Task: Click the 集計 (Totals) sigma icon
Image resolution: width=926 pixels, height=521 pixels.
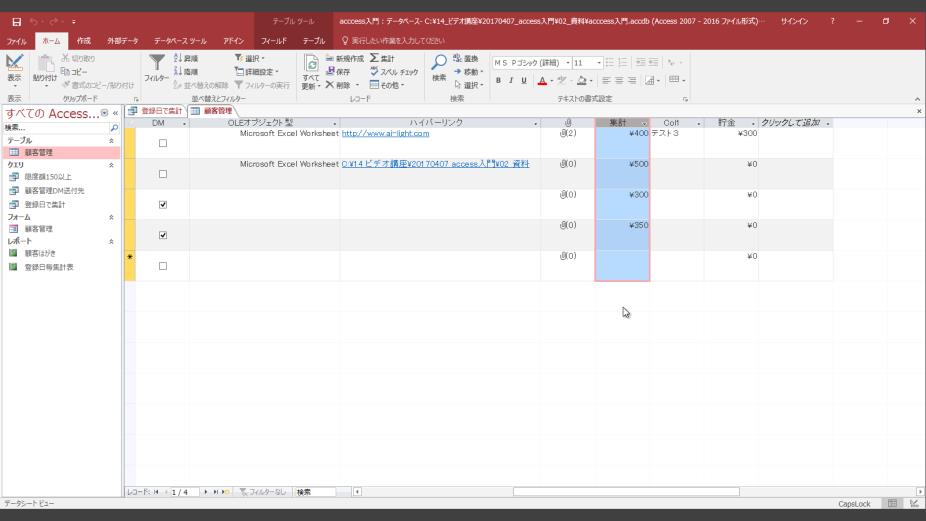Action: click(374, 58)
